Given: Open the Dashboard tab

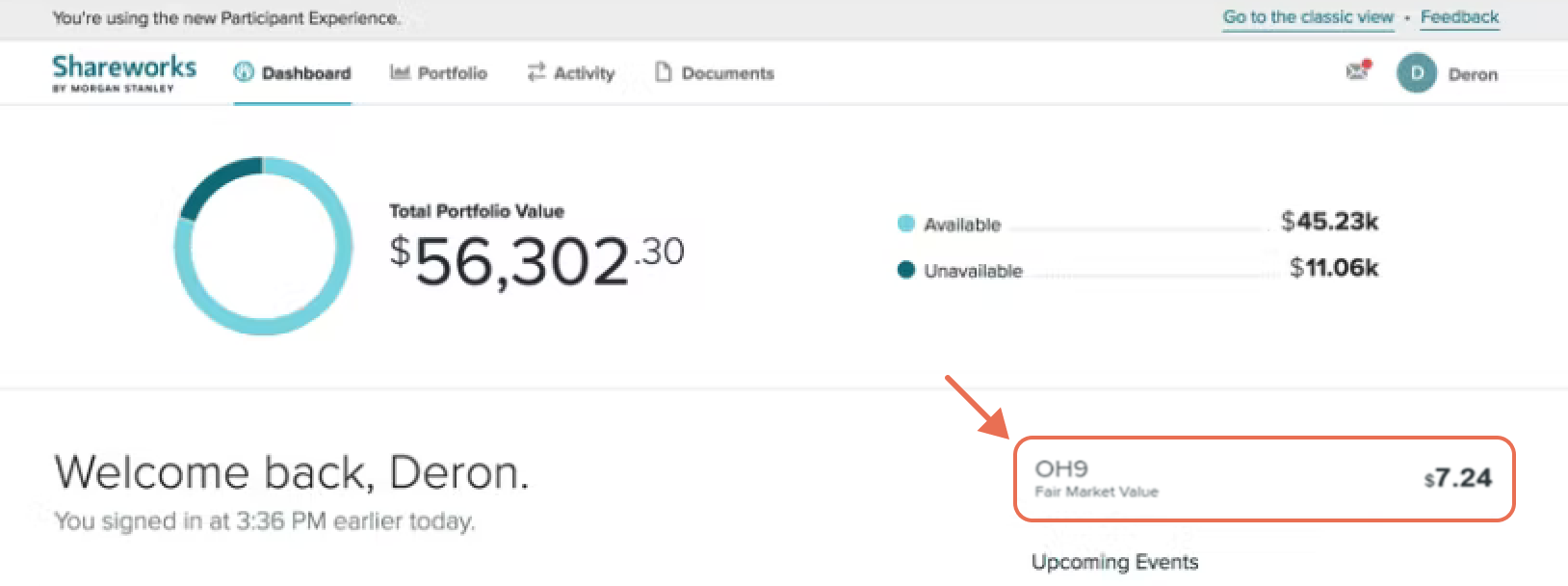Looking at the screenshot, I should pos(293,73).
